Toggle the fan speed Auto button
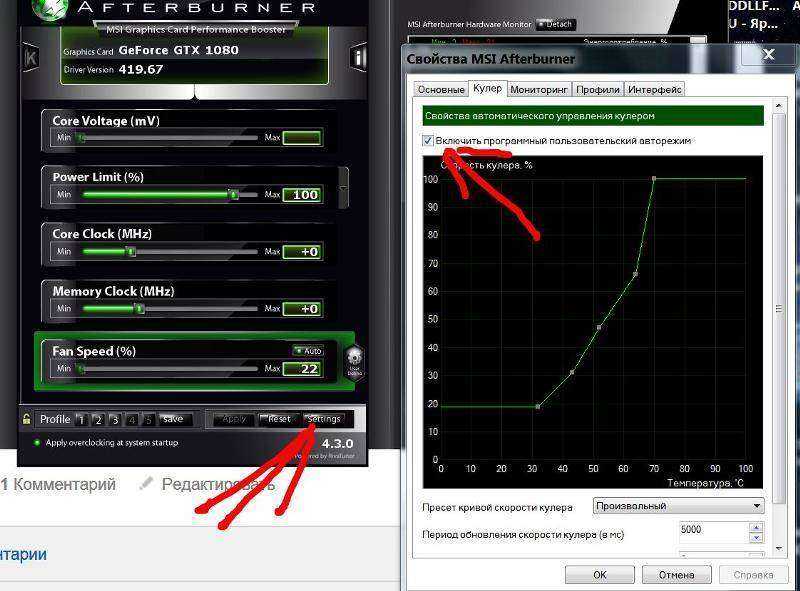 [x=309, y=351]
